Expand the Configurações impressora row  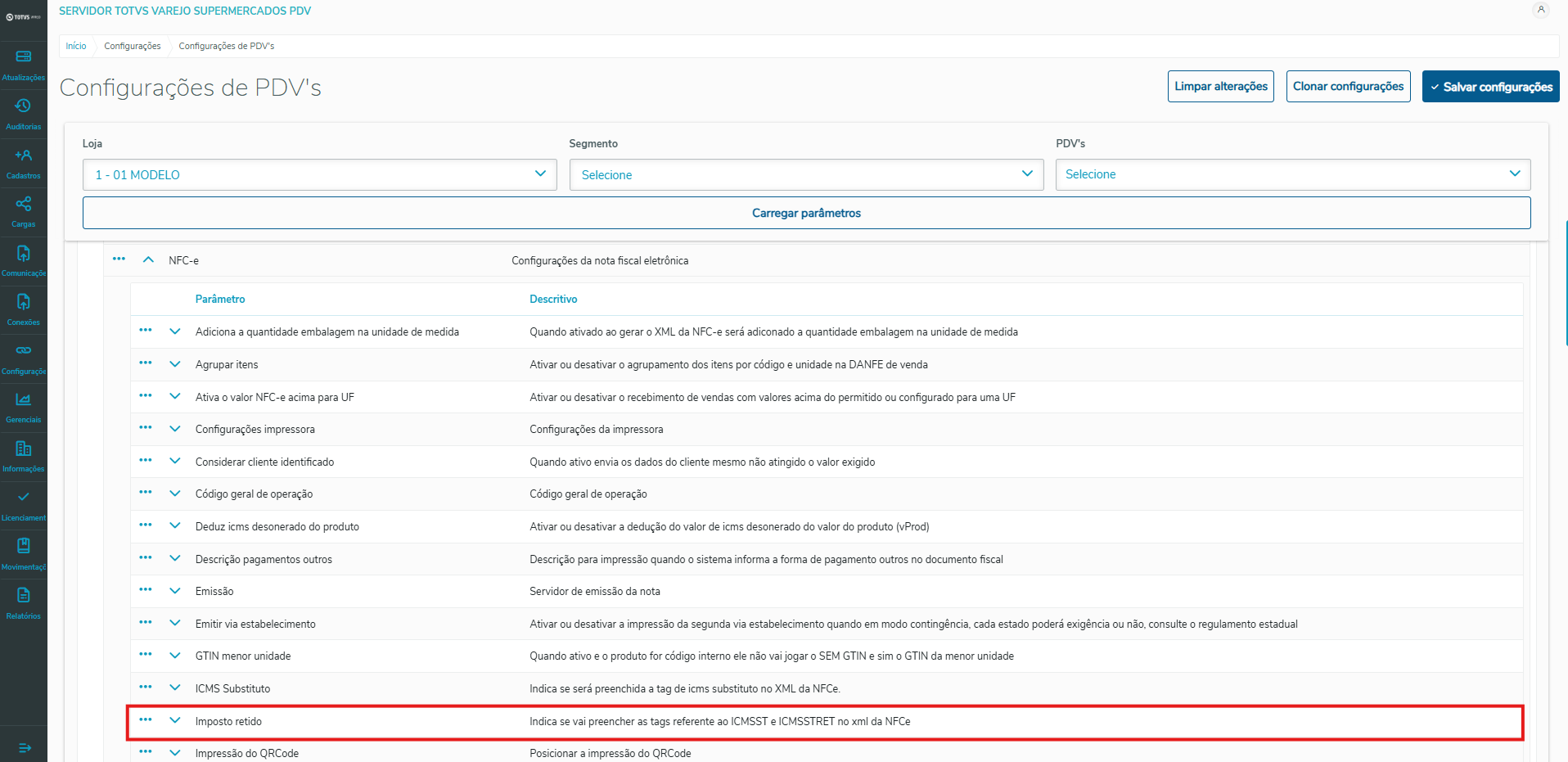click(175, 429)
